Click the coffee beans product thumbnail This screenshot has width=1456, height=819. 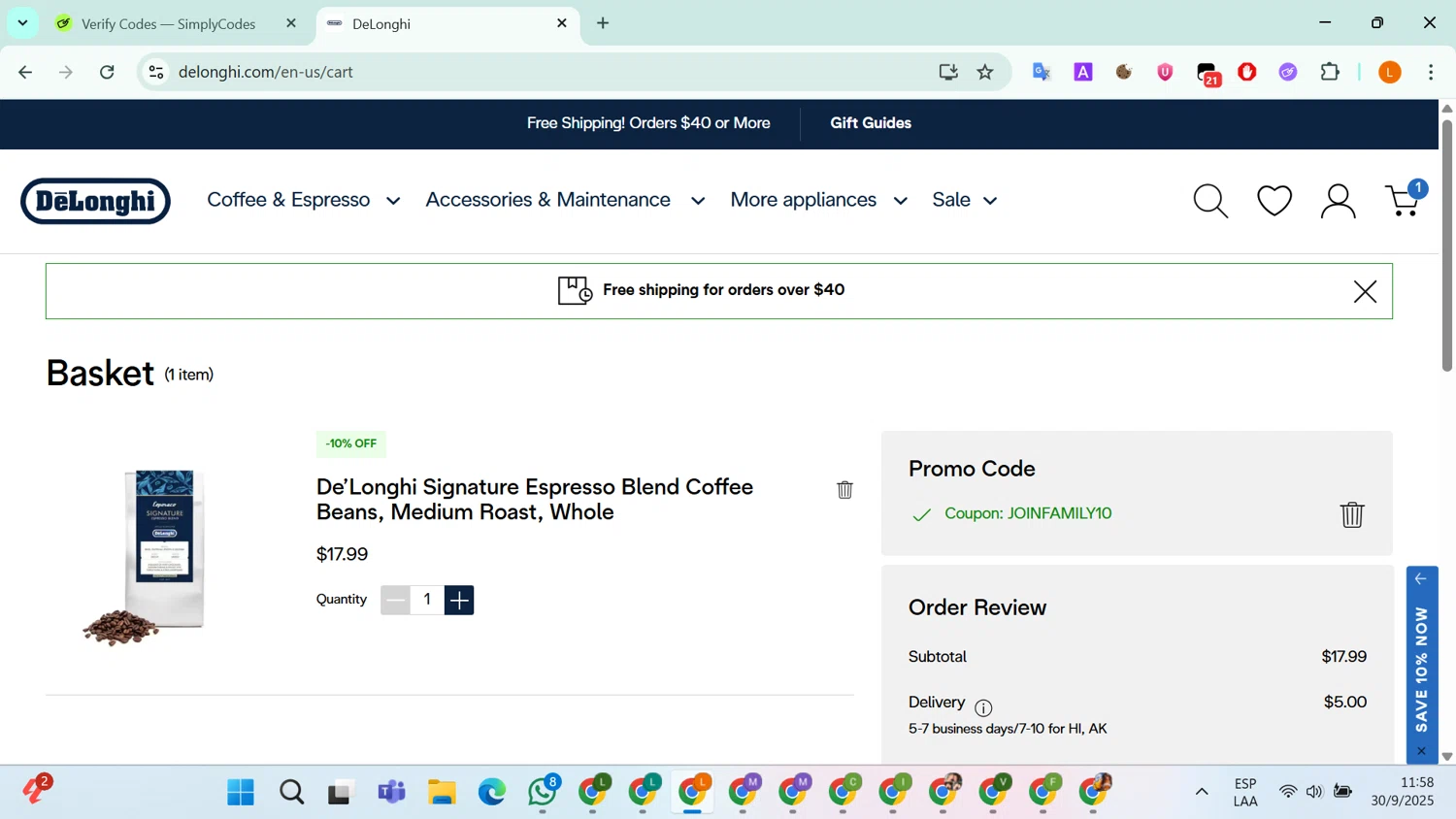point(146,557)
